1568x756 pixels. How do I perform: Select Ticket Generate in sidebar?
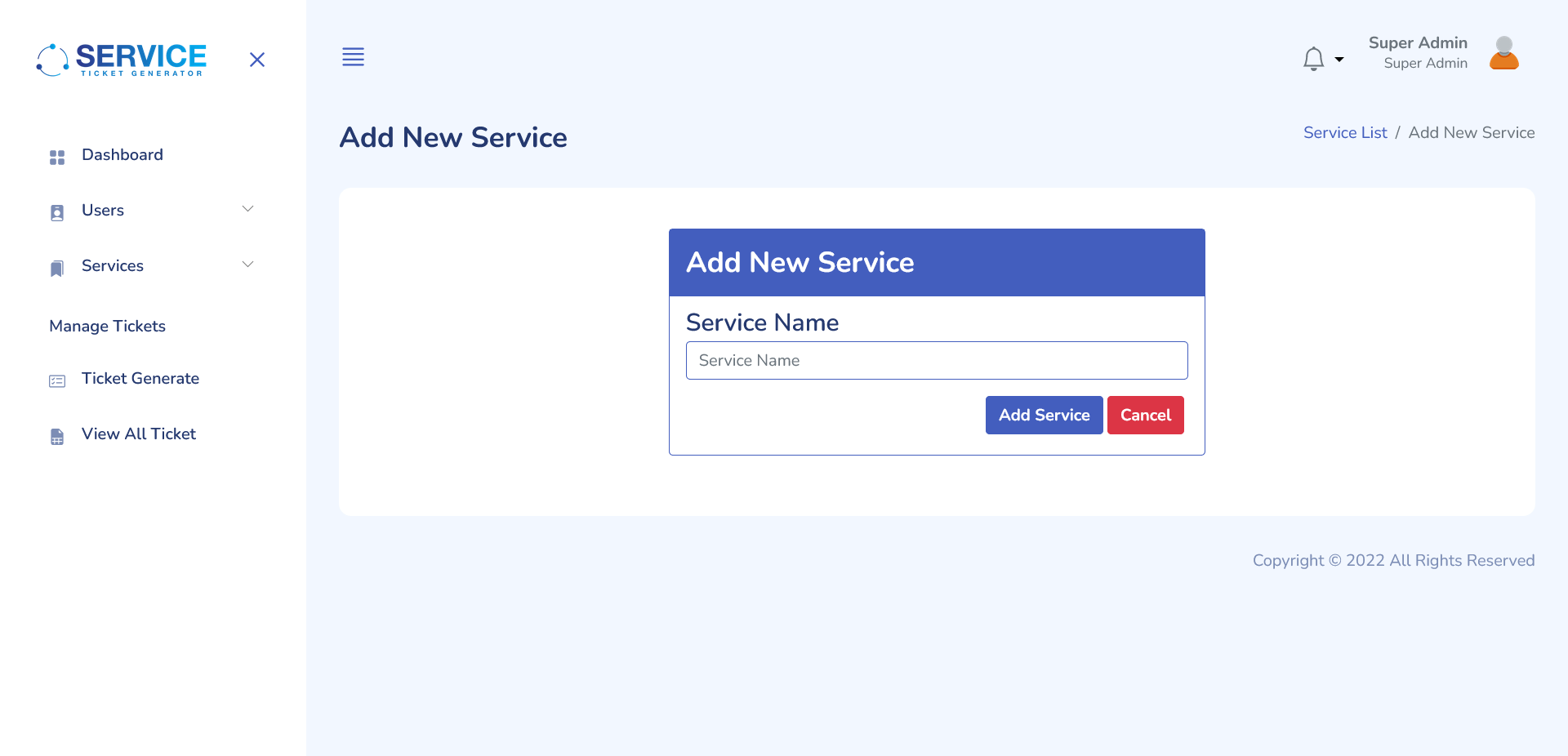[140, 378]
